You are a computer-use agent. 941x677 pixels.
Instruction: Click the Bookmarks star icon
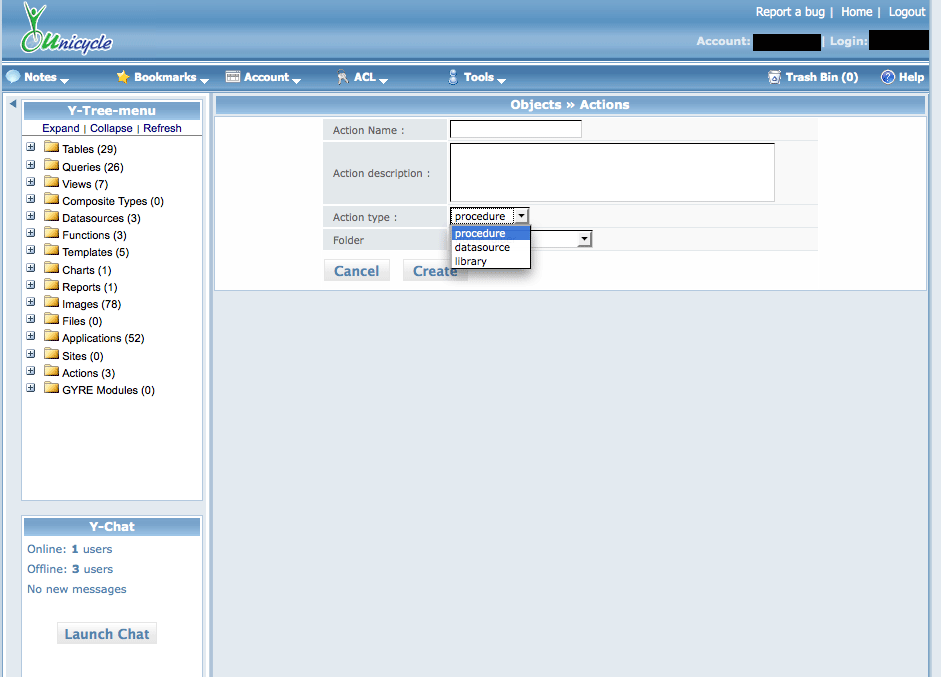[x=123, y=77]
